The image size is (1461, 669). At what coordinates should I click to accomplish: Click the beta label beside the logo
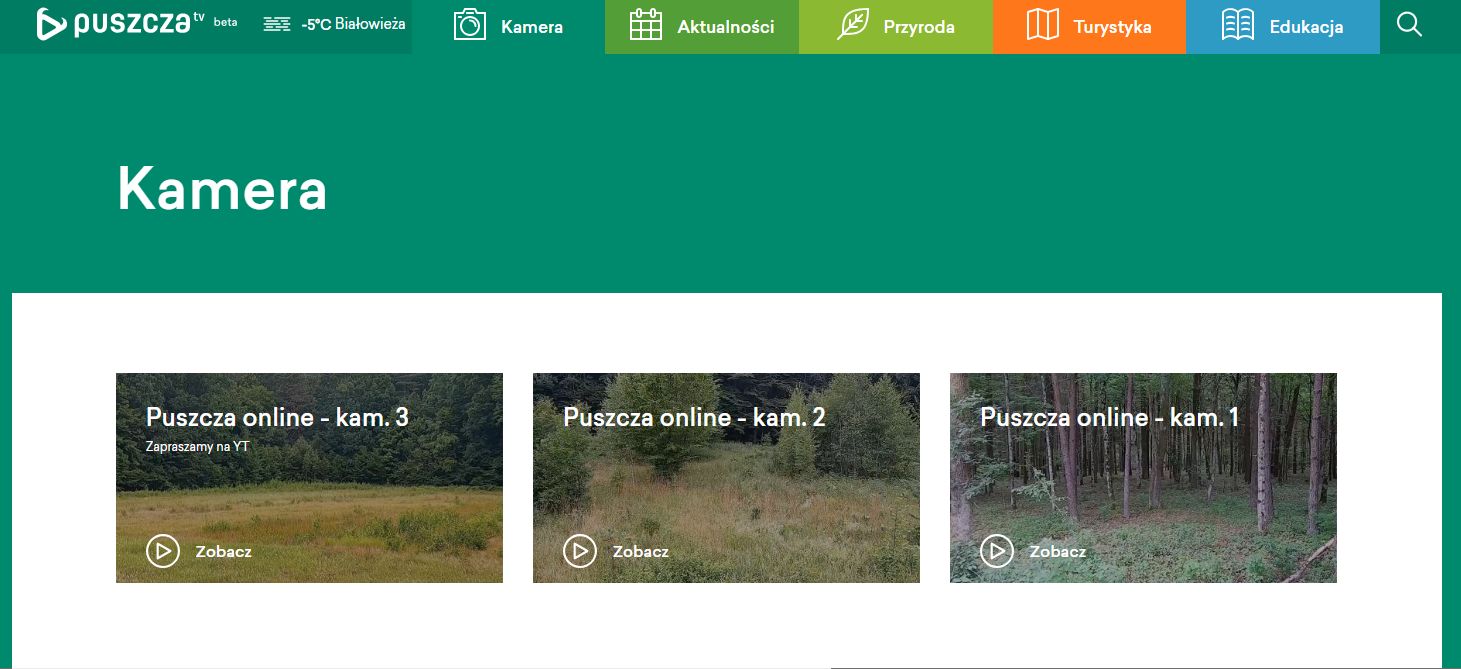[226, 21]
